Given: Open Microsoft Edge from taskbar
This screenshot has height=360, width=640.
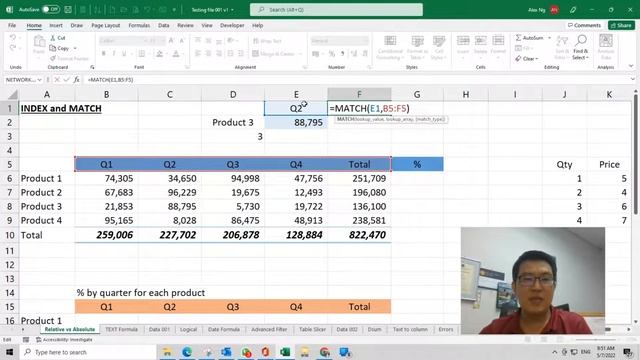Looking at the screenshot, I should (x=187, y=352).
